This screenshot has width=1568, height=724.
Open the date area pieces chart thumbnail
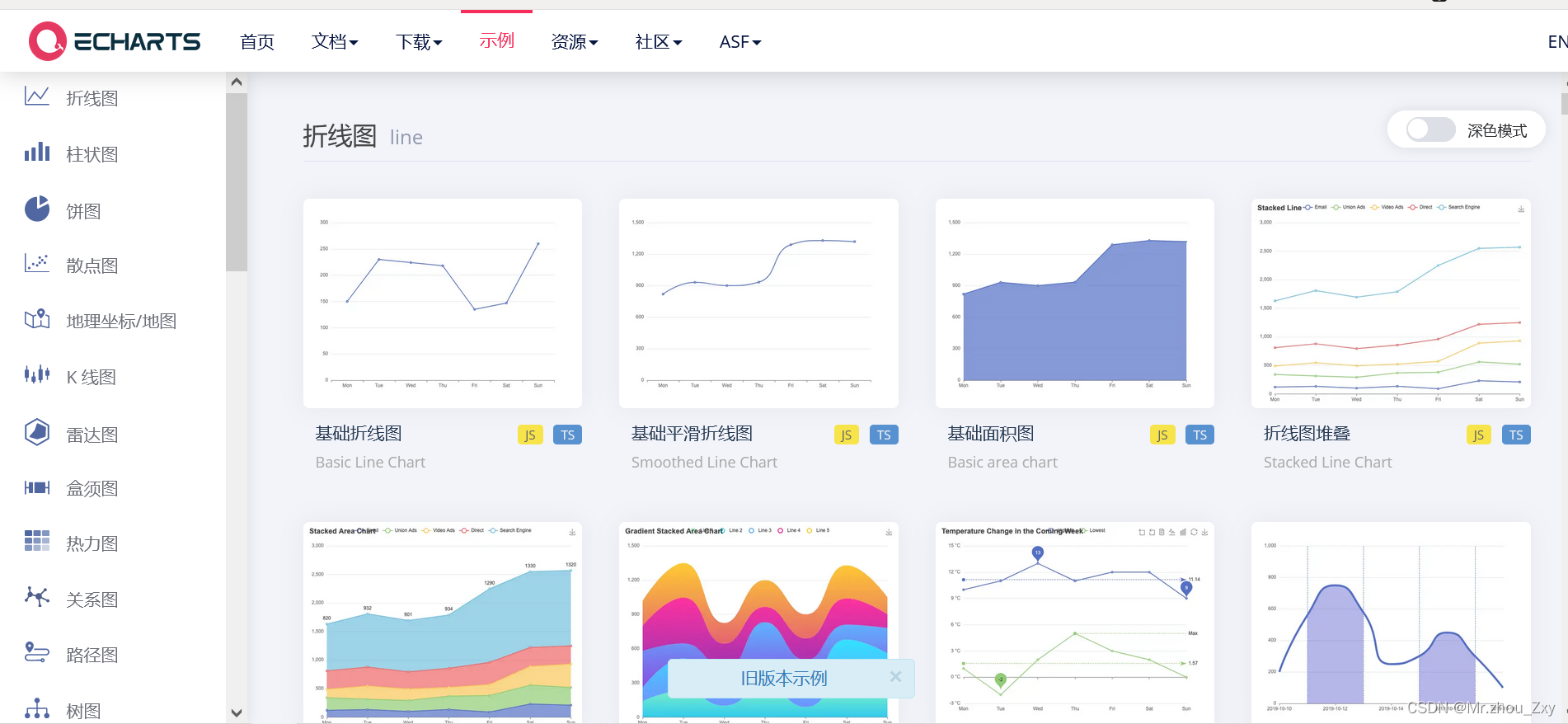[1391, 623]
